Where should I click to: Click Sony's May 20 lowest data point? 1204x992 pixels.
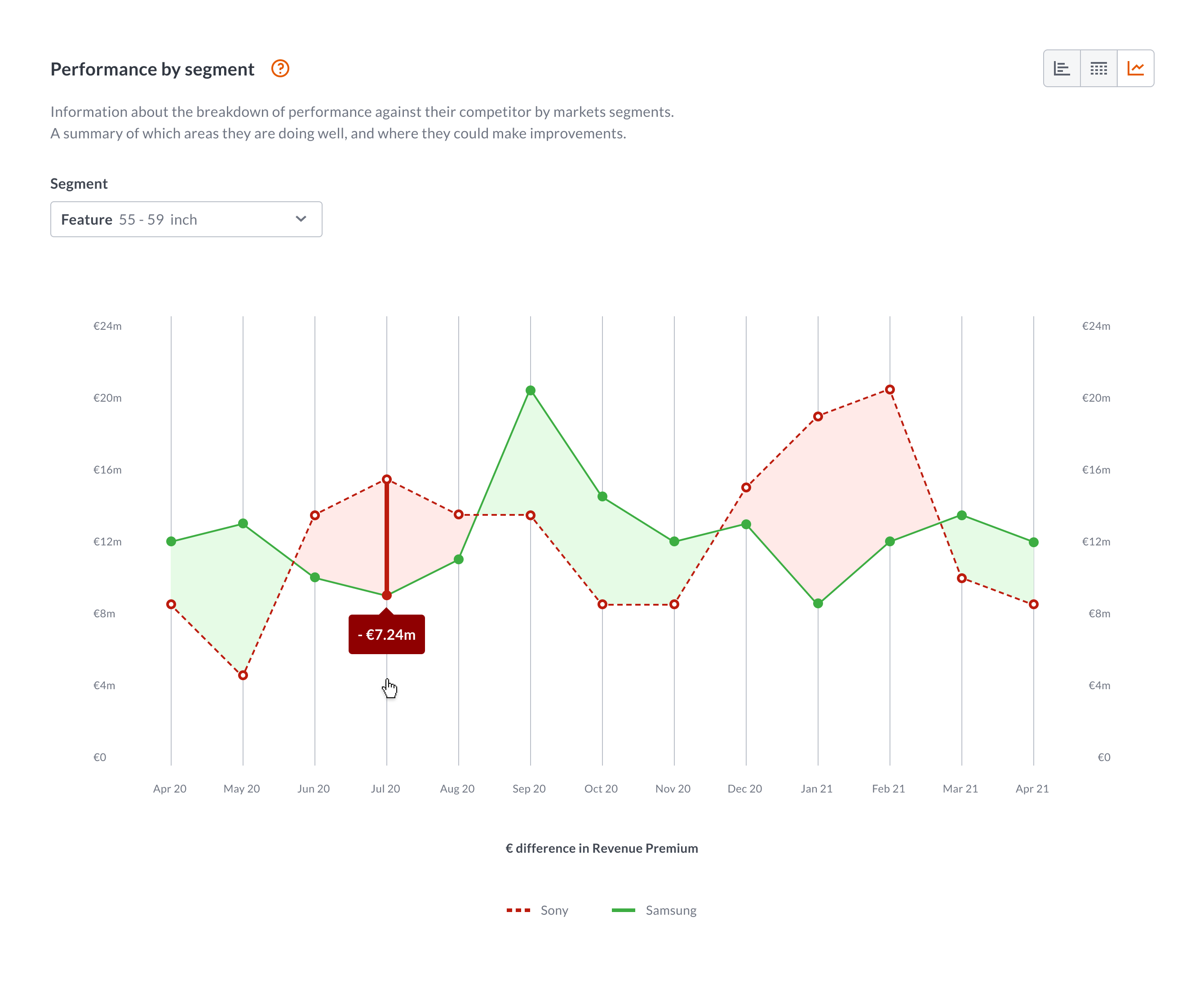[243, 675]
